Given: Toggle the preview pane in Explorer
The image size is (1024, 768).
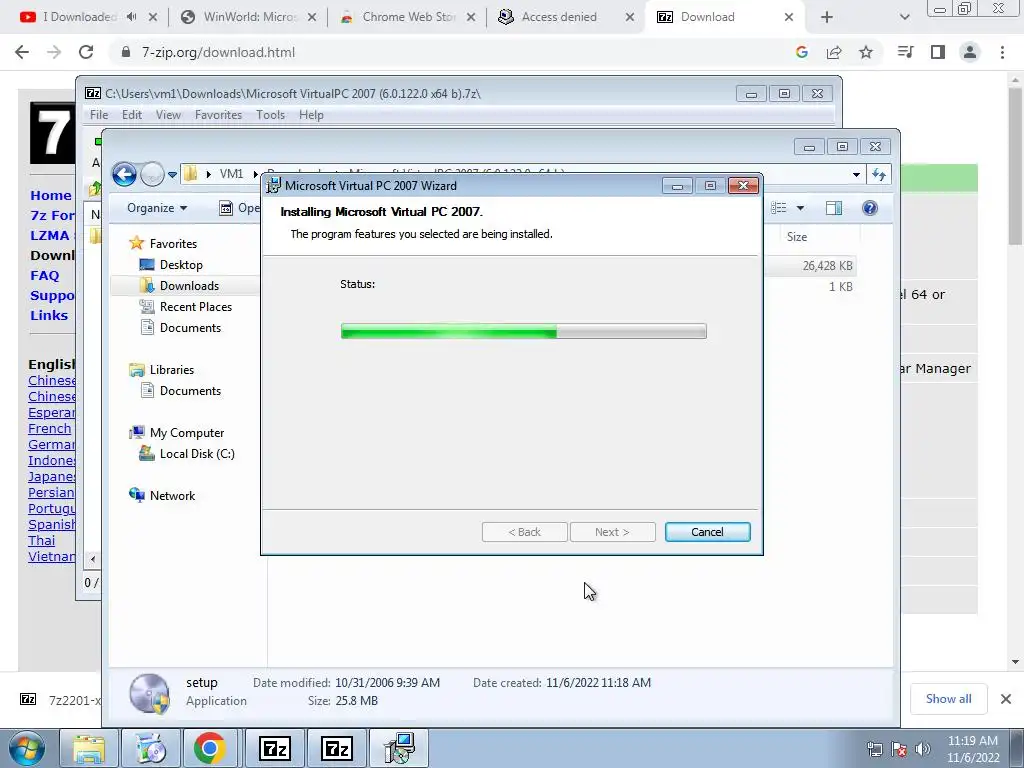Looking at the screenshot, I should (834, 208).
